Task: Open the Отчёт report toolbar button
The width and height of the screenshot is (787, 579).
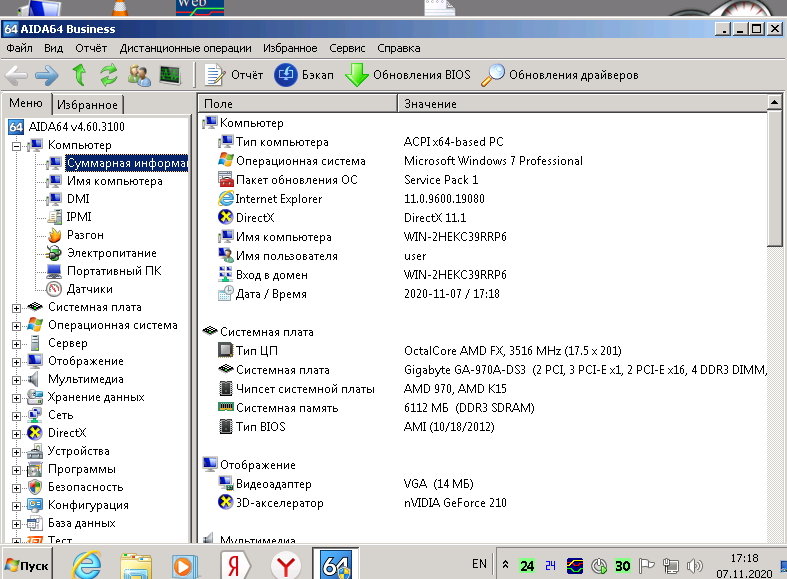Action: tap(234, 75)
